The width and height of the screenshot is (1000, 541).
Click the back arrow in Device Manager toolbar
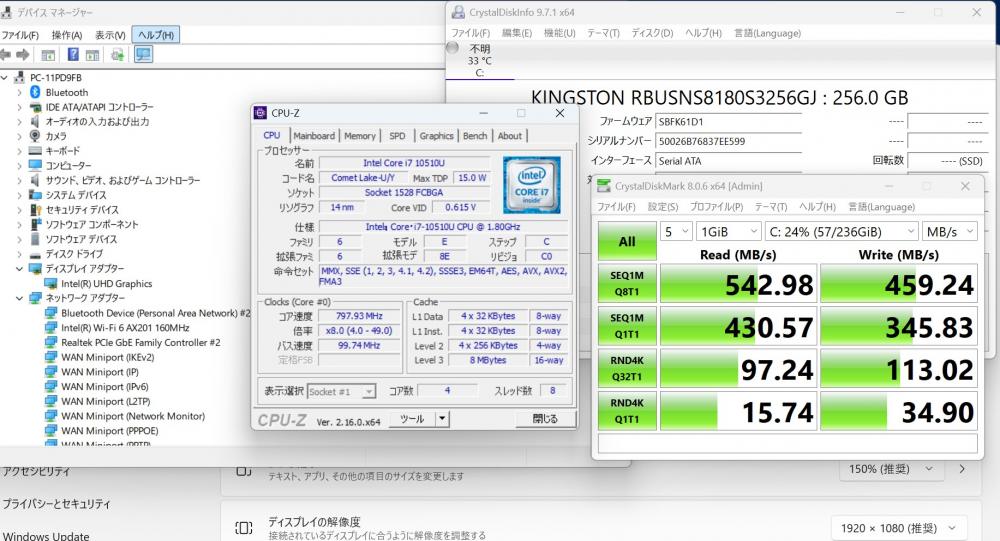(x=8, y=54)
